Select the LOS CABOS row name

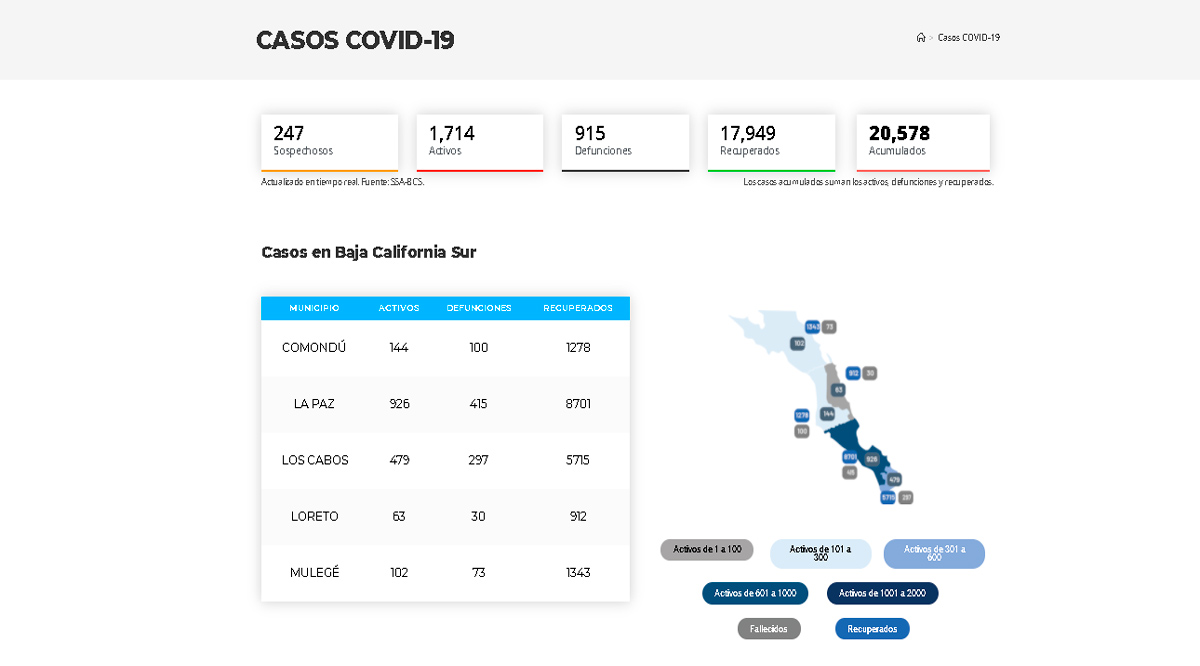[315, 460]
